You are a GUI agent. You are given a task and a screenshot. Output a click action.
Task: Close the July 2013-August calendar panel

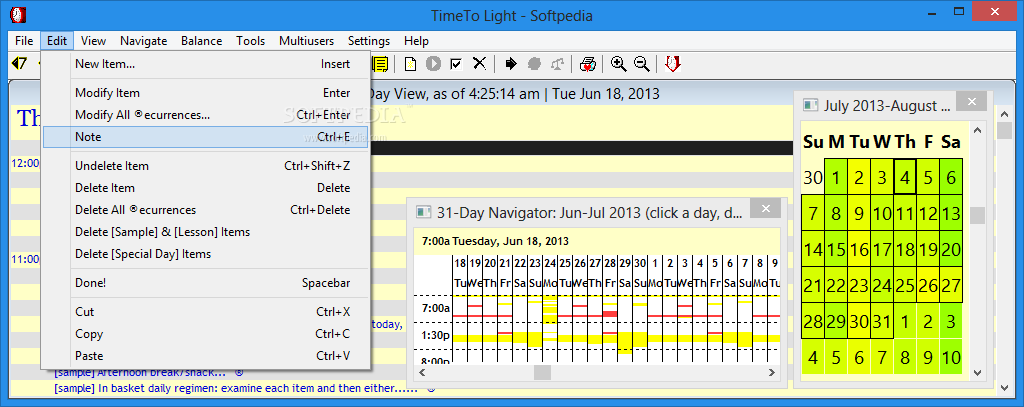pos(972,101)
